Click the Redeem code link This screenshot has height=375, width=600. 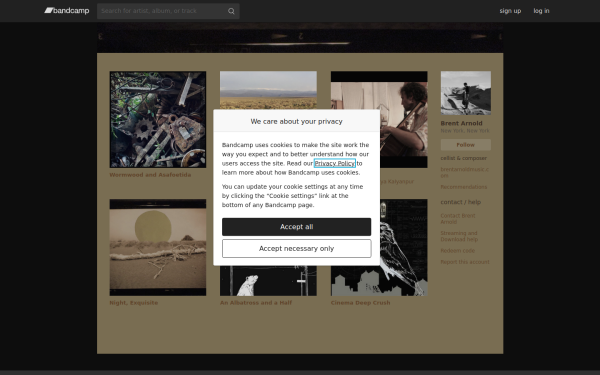coord(458,251)
